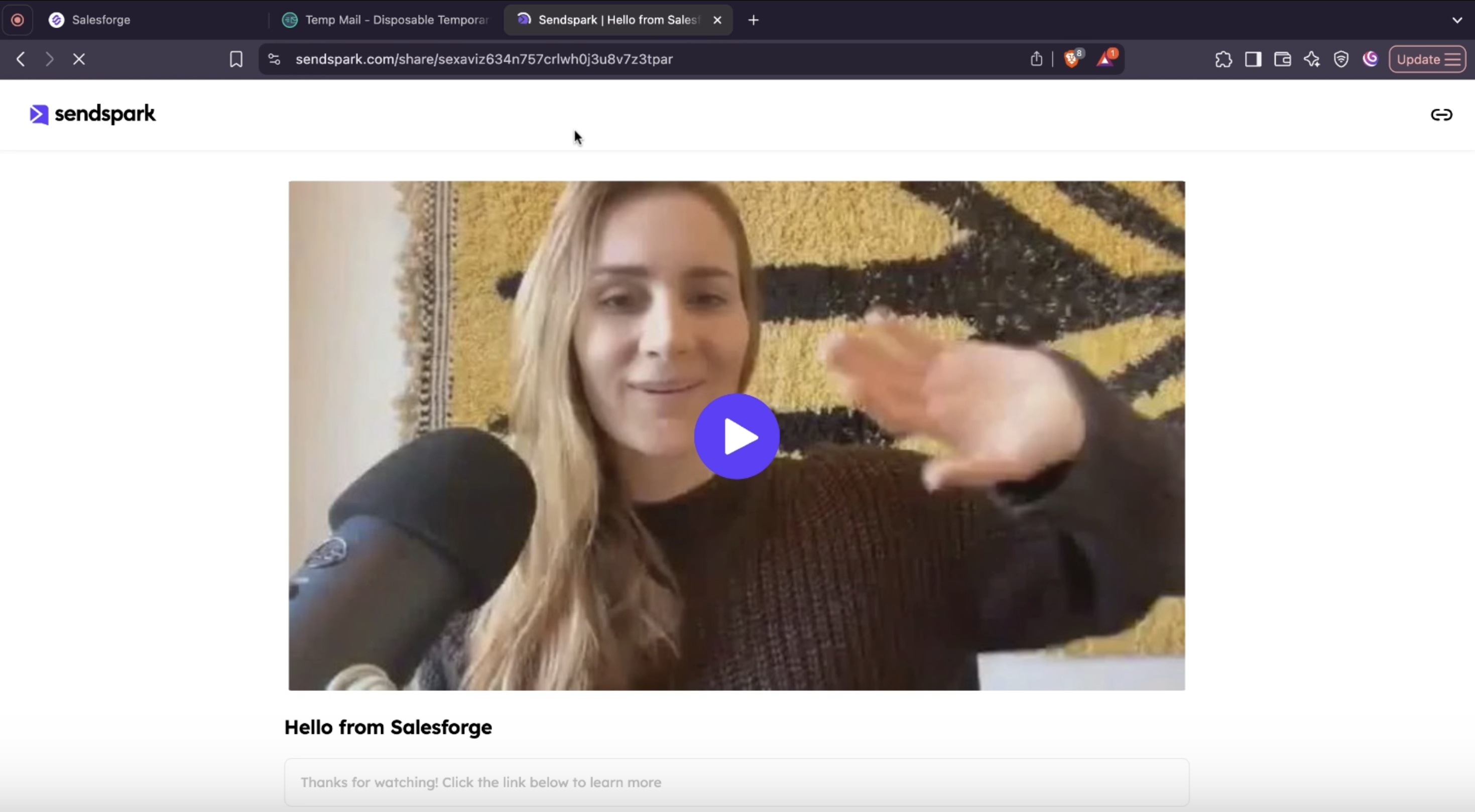The width and height of the screenshot is (1475, 812).
Task: Click the Update browser menu button
Action: tap(1427, 59)
